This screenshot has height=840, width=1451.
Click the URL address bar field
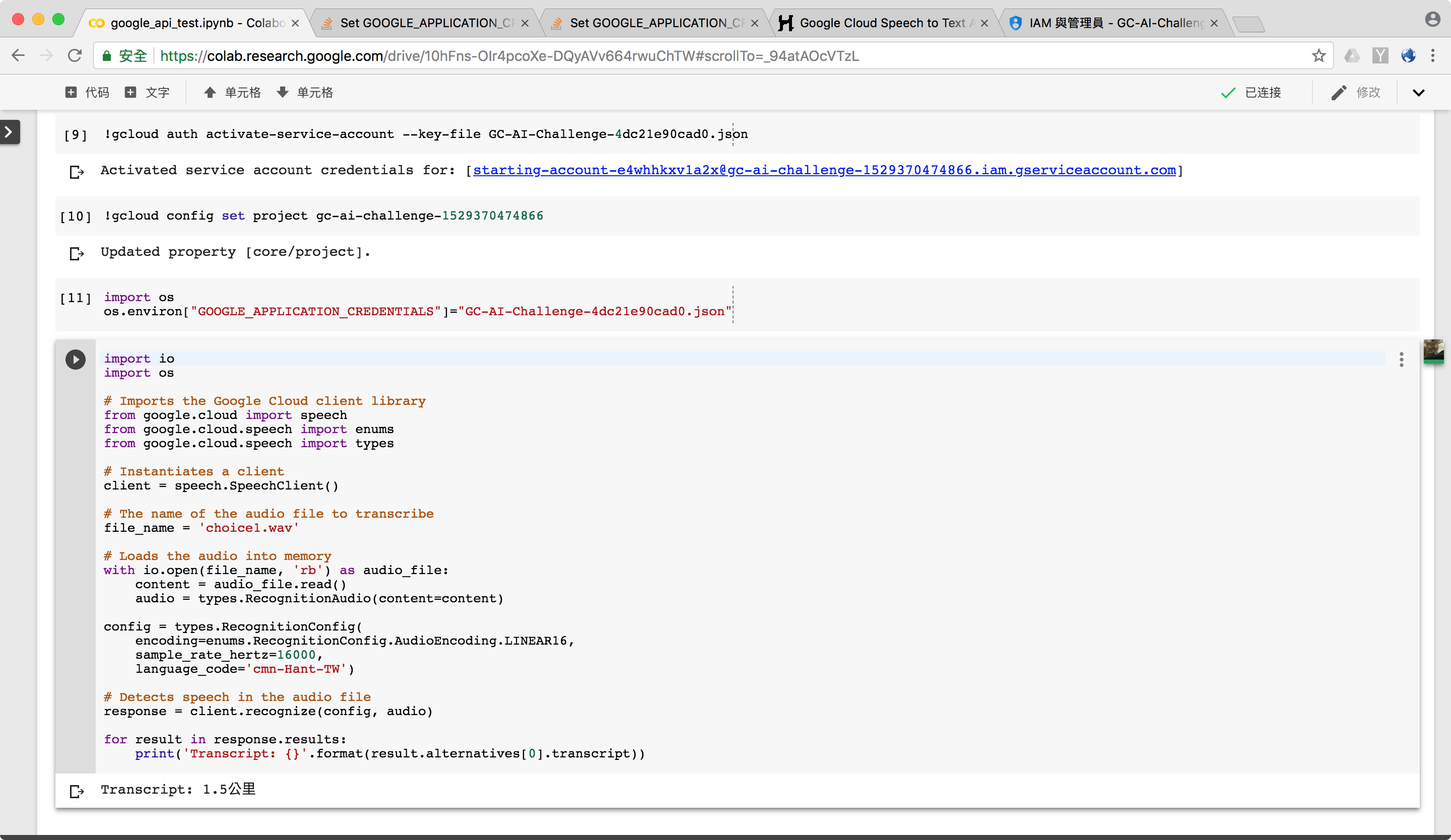(x=691, y=56)
